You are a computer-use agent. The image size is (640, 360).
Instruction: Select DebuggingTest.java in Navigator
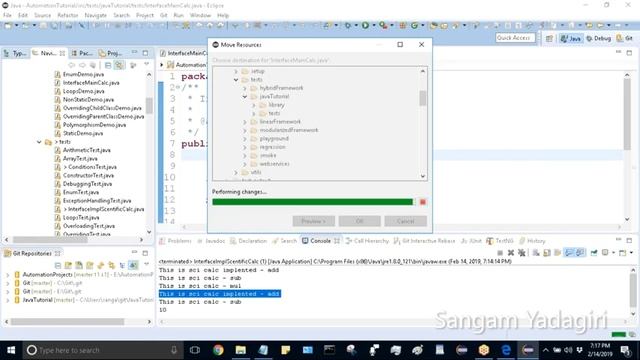87,184
